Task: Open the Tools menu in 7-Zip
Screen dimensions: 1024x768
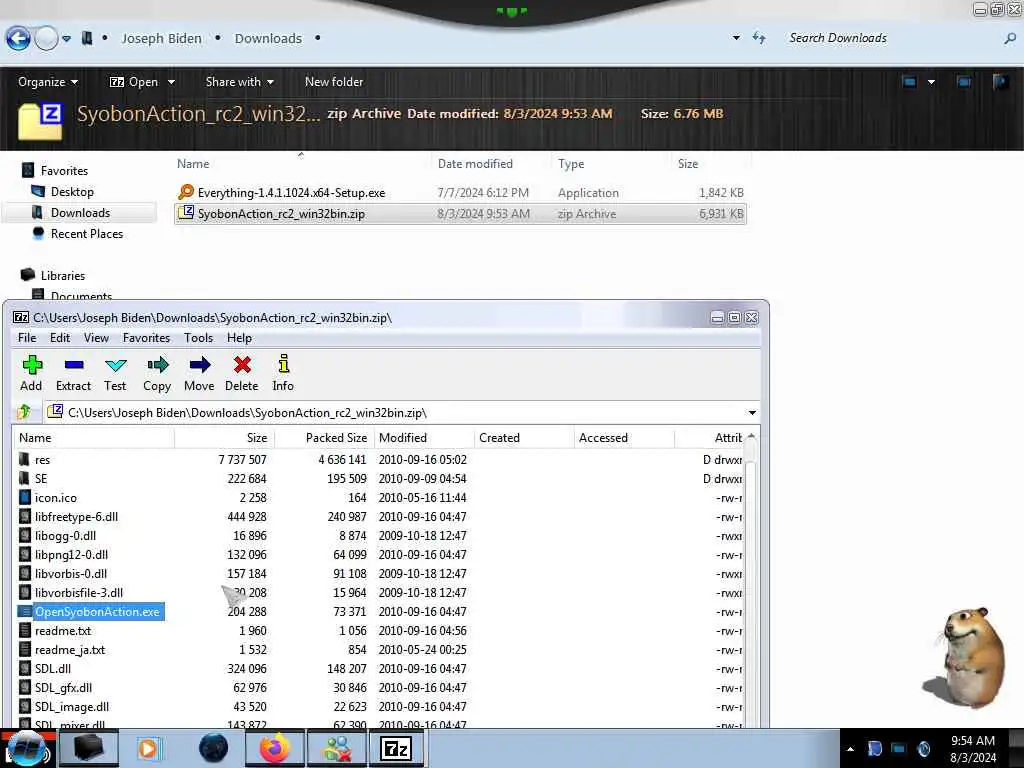Action: click(x=199, y=338)
